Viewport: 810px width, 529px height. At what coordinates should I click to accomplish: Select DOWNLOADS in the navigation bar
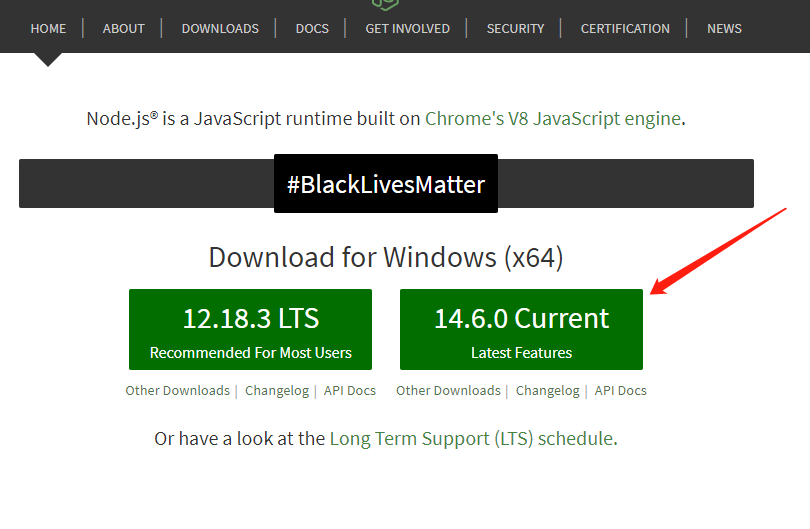[220, 28]
